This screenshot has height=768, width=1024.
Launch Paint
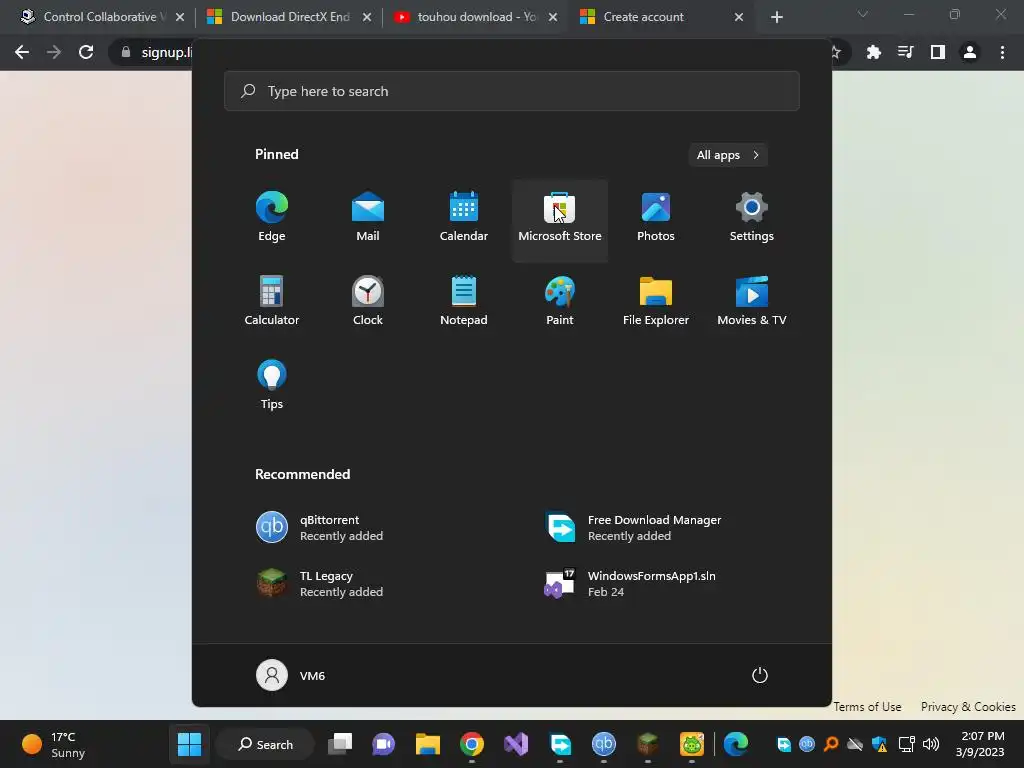[560, 302]
